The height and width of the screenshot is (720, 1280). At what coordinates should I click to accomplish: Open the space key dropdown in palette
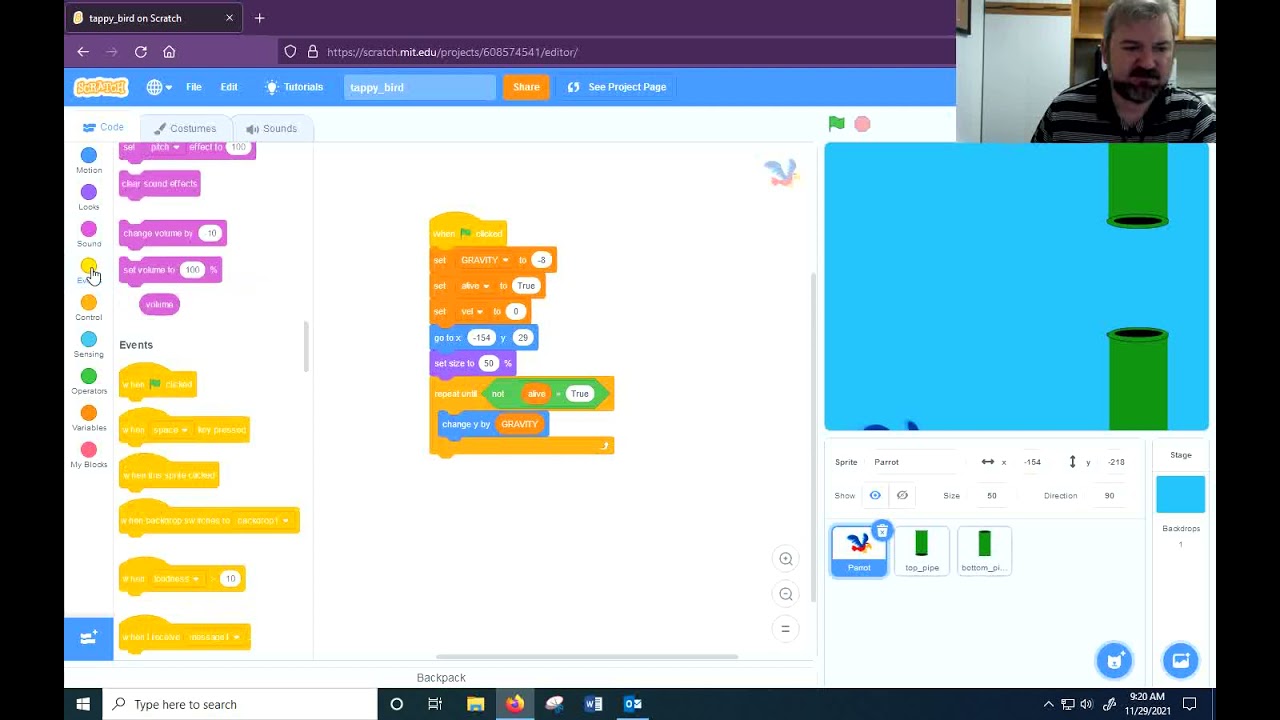coord(170,430)
